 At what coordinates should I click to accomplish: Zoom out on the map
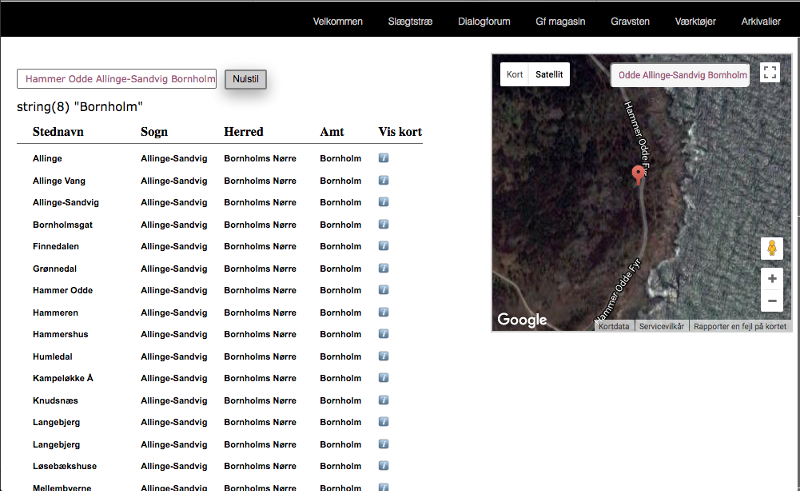pos(771,301)
